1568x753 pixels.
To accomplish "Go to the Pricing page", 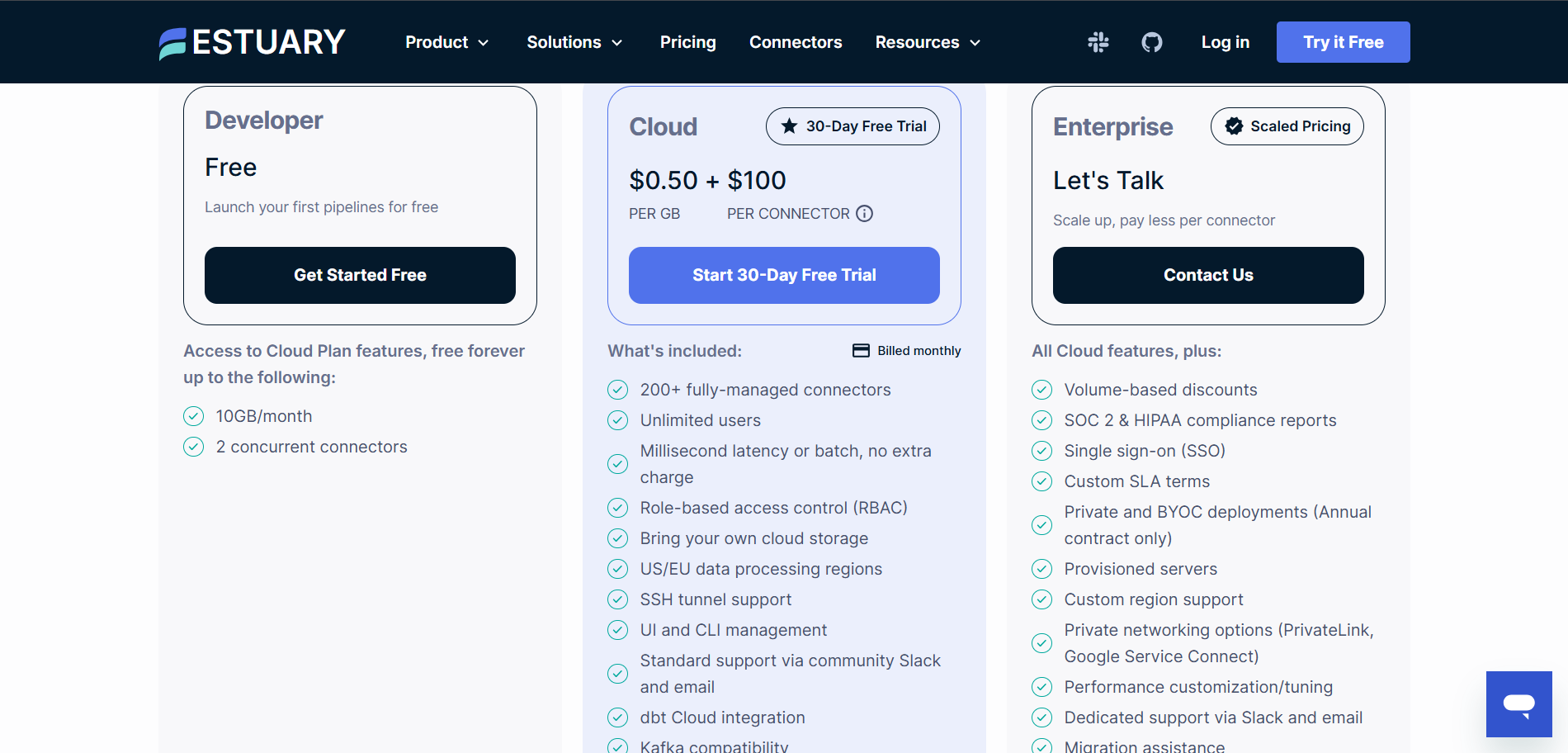I will pos(688,42).
